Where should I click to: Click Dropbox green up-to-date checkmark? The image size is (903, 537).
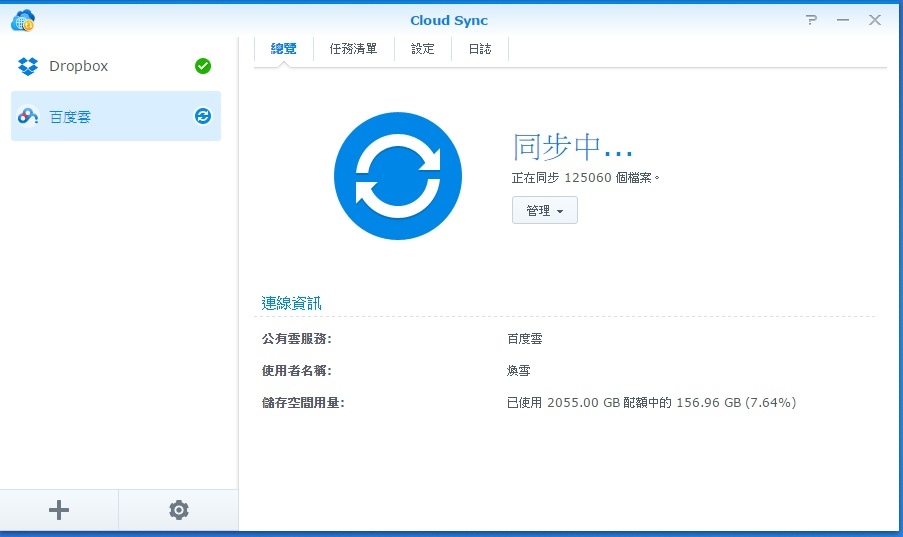coord(203,66)
